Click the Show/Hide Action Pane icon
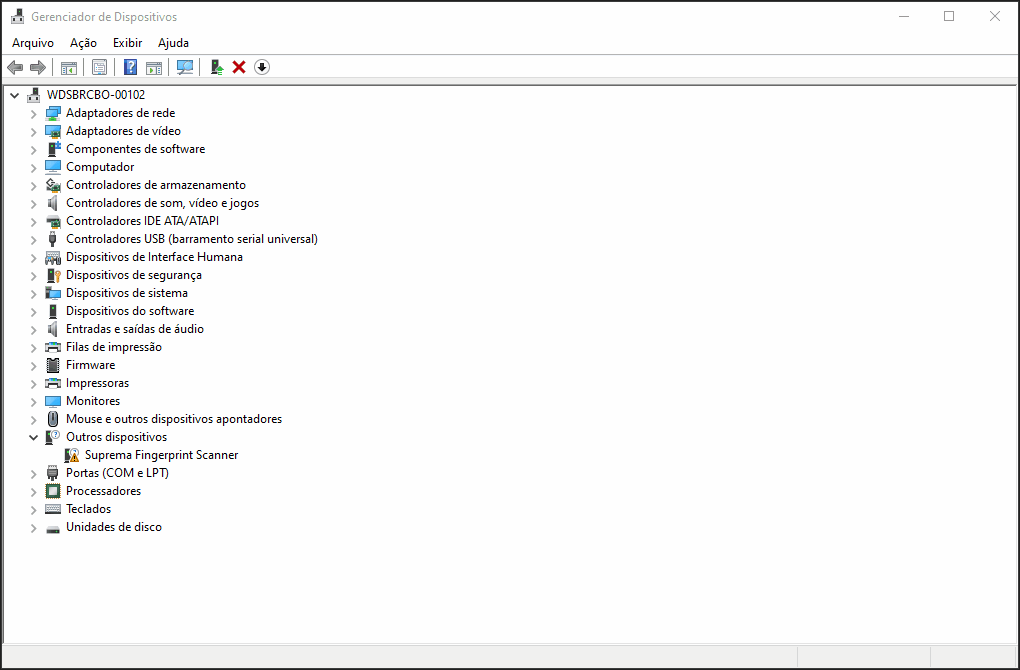 pos(154,67)
